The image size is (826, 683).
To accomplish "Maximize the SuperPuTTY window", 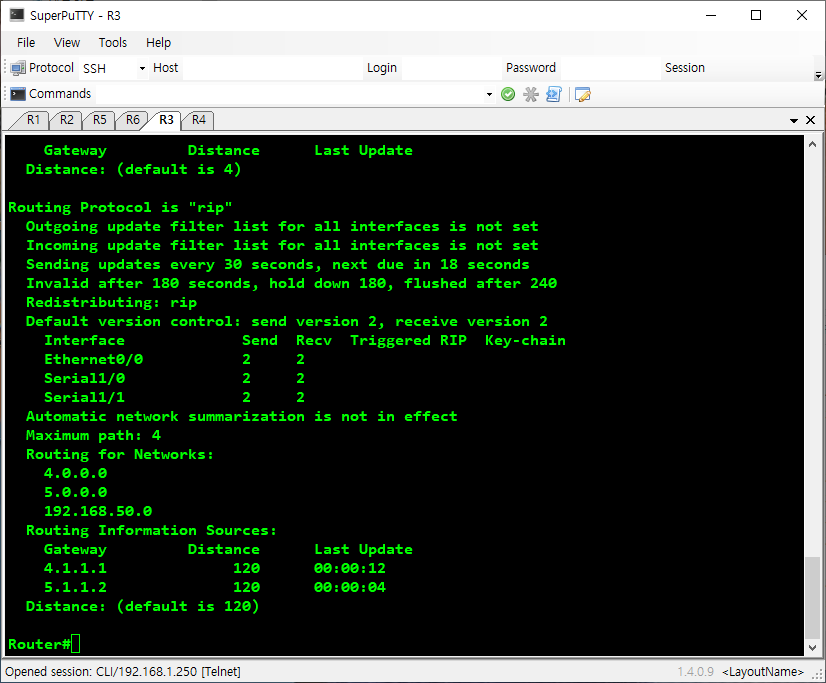I will point(756,15).
